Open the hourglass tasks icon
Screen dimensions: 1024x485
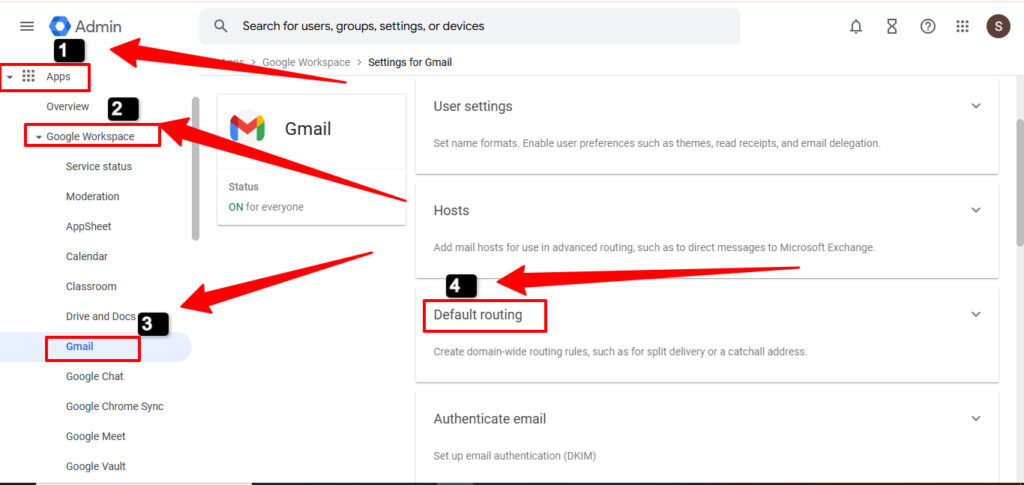[x=892, y=26]
